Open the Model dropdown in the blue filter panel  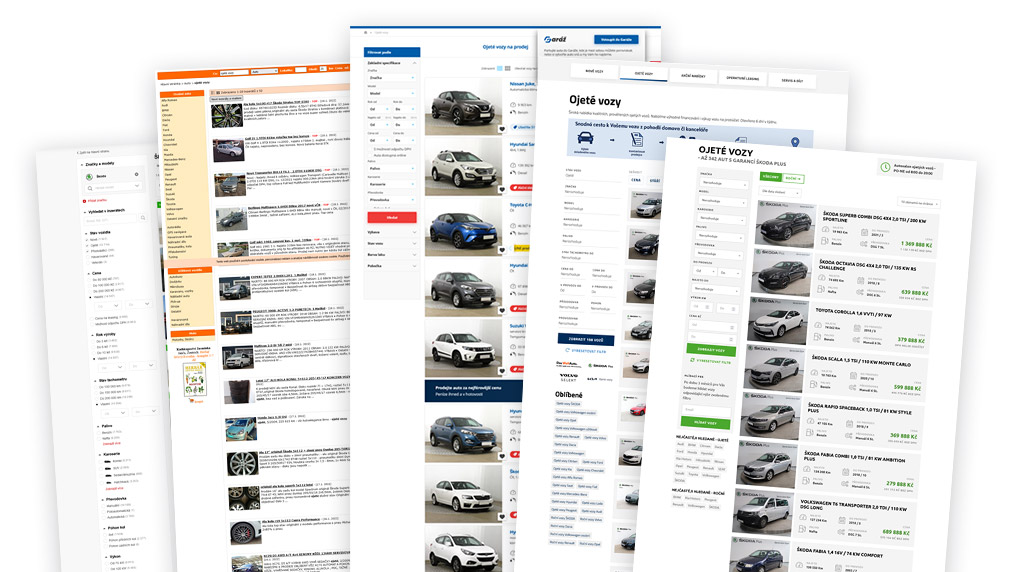point(392,94)
